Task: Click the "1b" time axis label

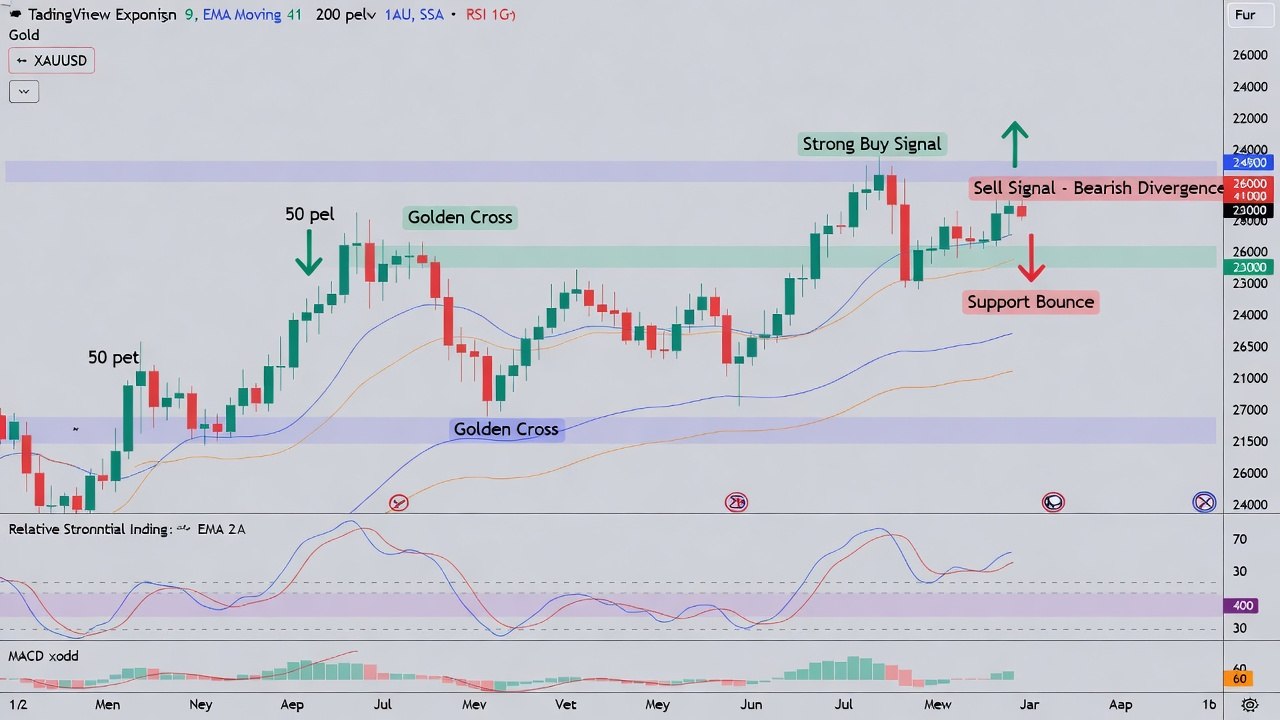Action: (1209, 704)
